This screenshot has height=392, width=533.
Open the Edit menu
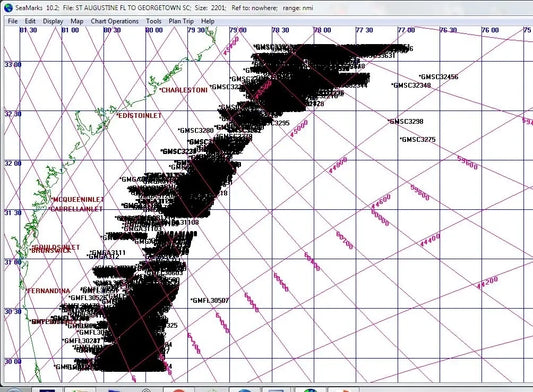(30, 21)
